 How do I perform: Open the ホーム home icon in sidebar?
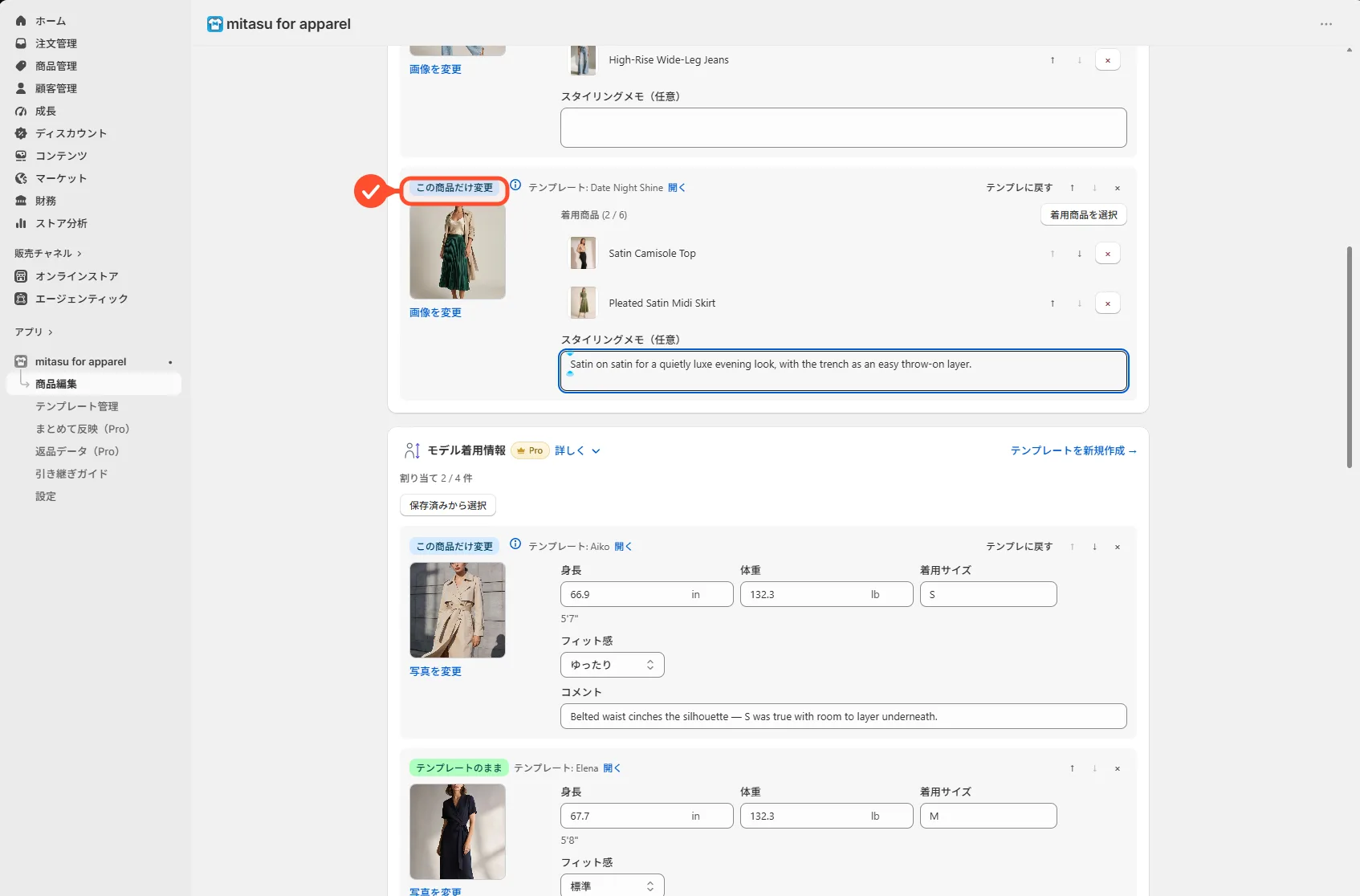[x=21, y=21]
